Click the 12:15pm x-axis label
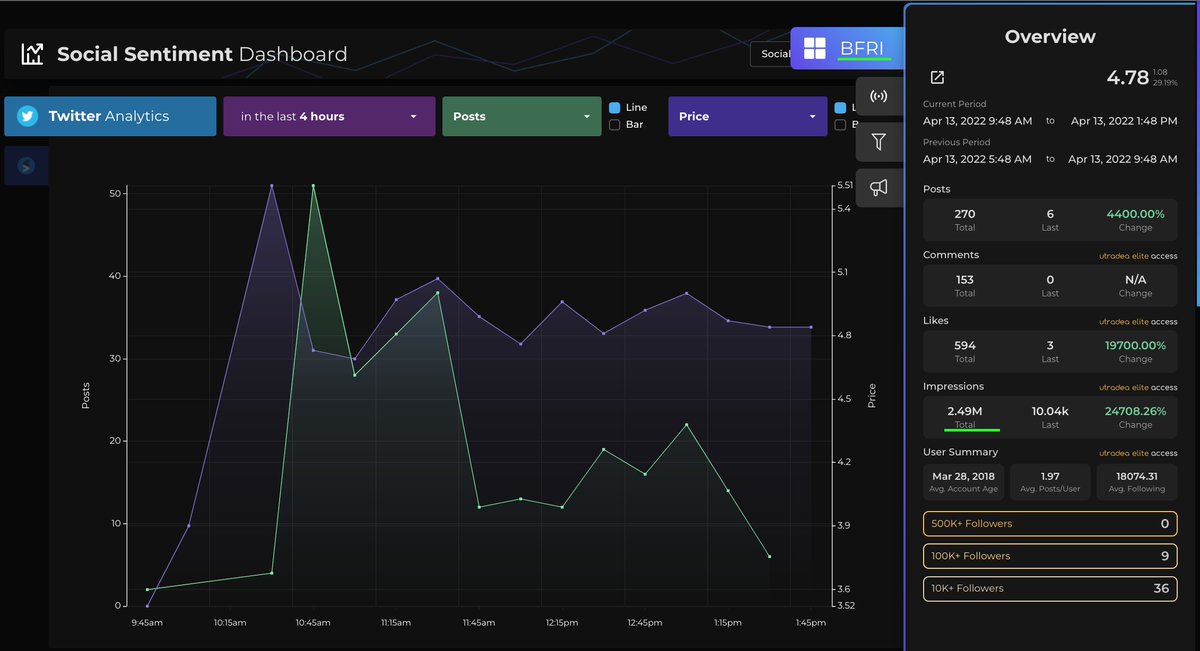Image resolution: width=1200 pixels, height=651 pixels. point(562,622)
